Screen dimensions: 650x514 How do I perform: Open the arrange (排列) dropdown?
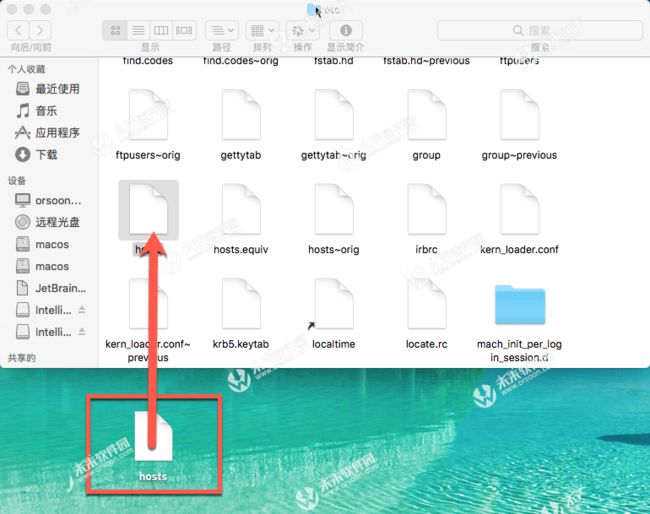(x=262, y=30)
